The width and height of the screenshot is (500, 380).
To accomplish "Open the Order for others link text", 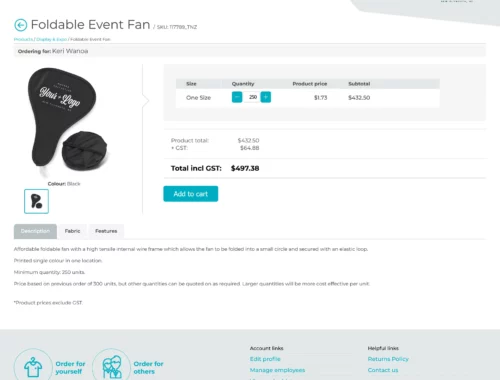I will click(148, 367).
